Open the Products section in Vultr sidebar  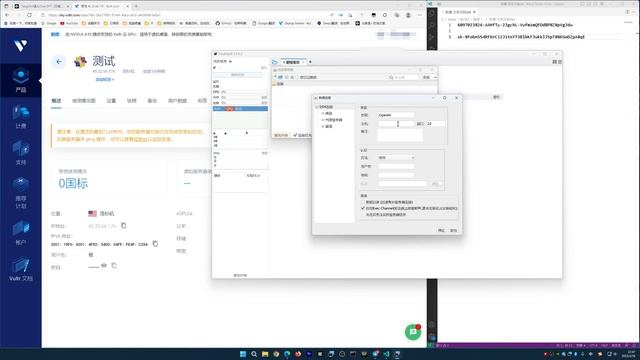pyautogui.click(x=20, y=80)
